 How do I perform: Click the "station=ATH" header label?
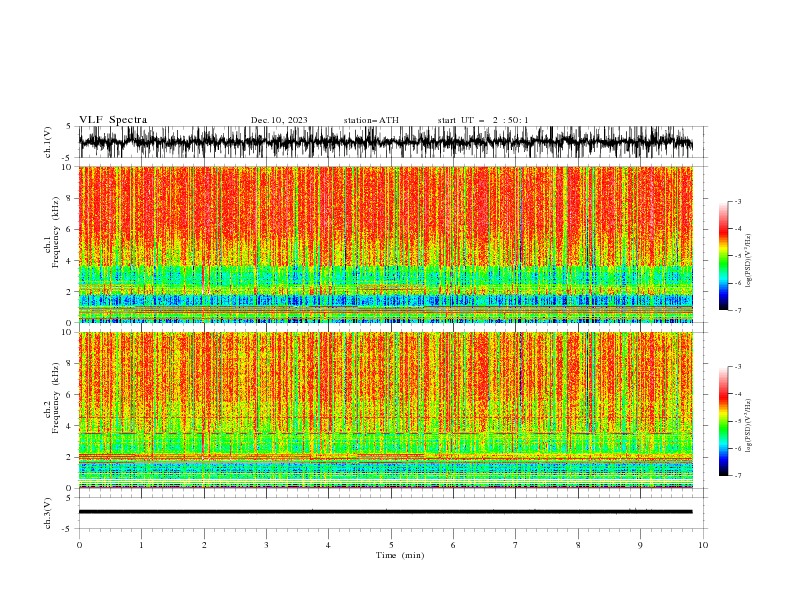click(x=371, y=120)
